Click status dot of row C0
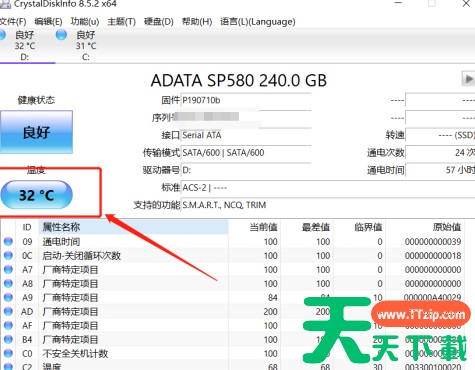 point(8,353)
